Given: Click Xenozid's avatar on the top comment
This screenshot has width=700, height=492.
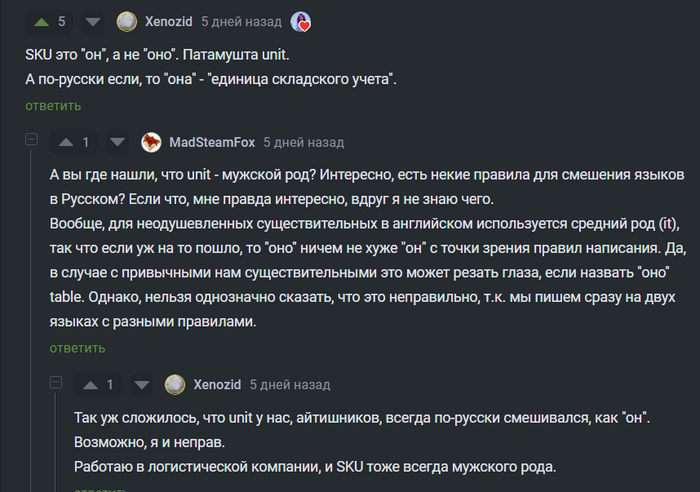Looking at the screenshot, I should coord(127,21).
